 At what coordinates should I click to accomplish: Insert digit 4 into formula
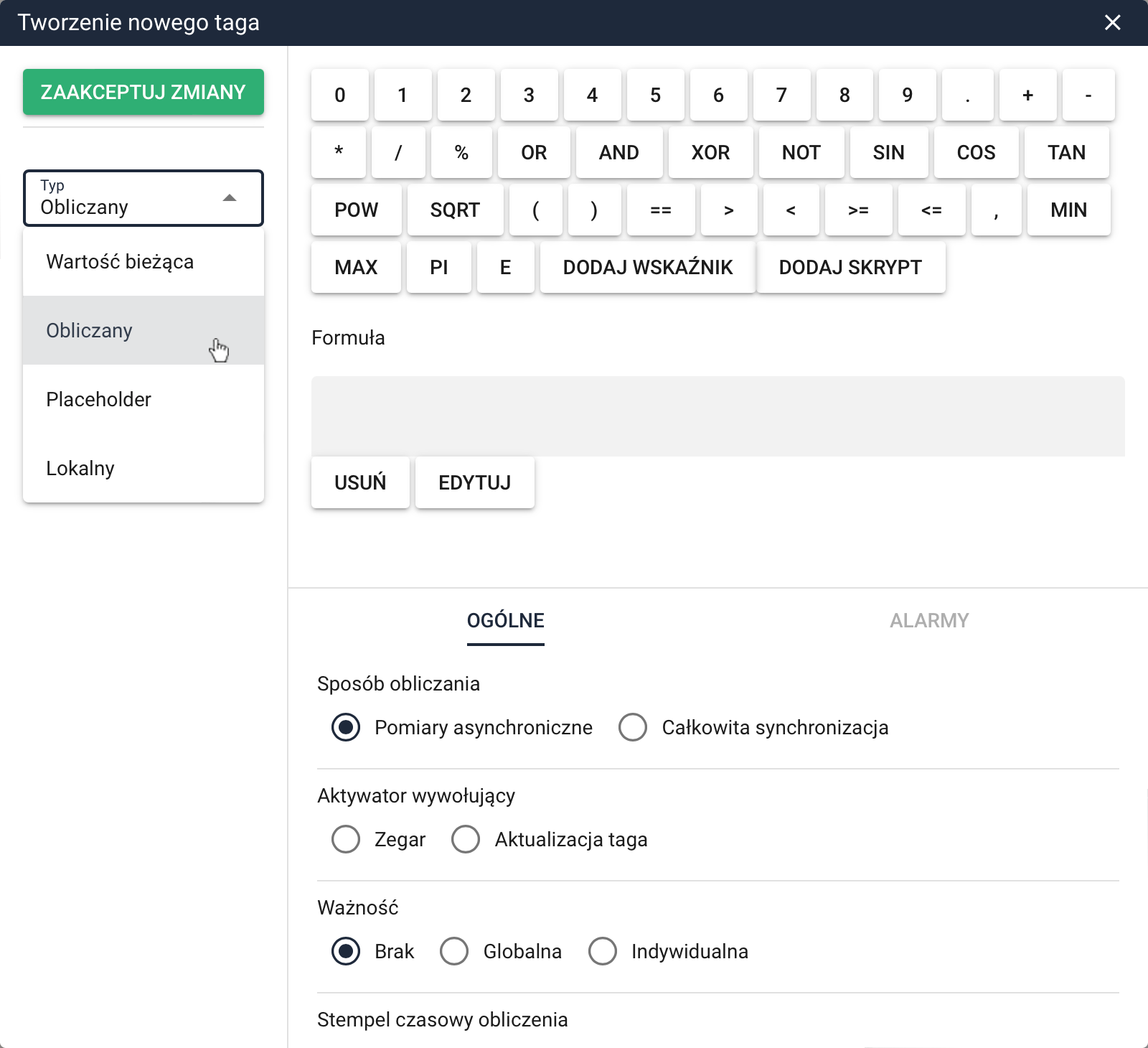[x=593, y=95]
